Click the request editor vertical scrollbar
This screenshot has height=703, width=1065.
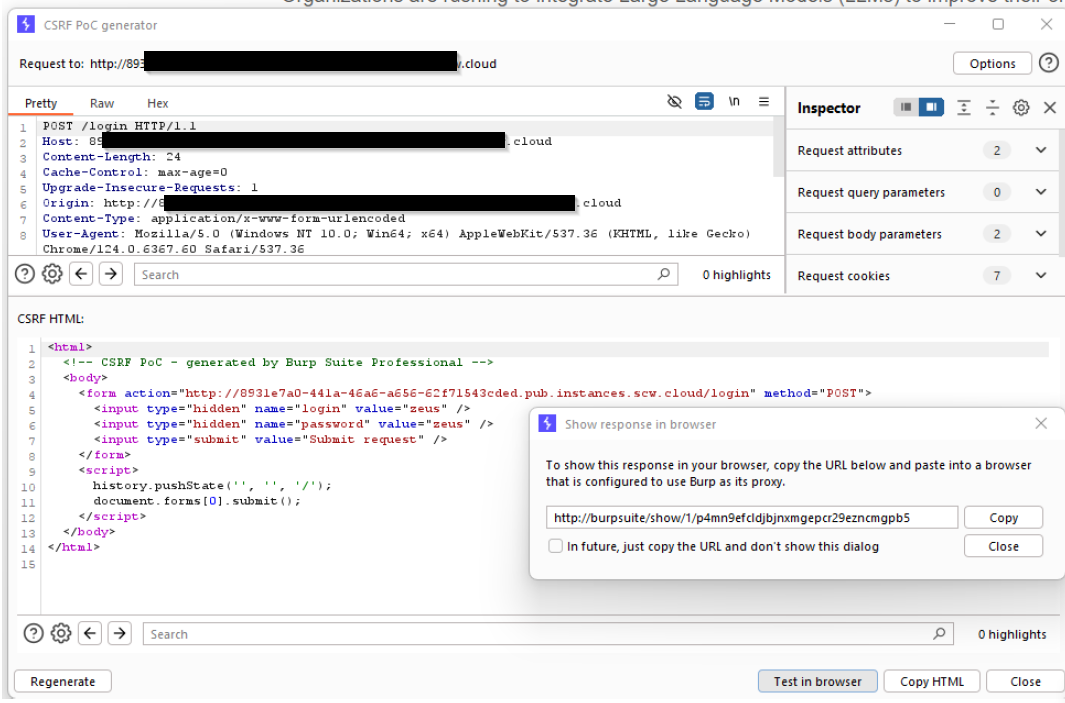coord(778,148)
